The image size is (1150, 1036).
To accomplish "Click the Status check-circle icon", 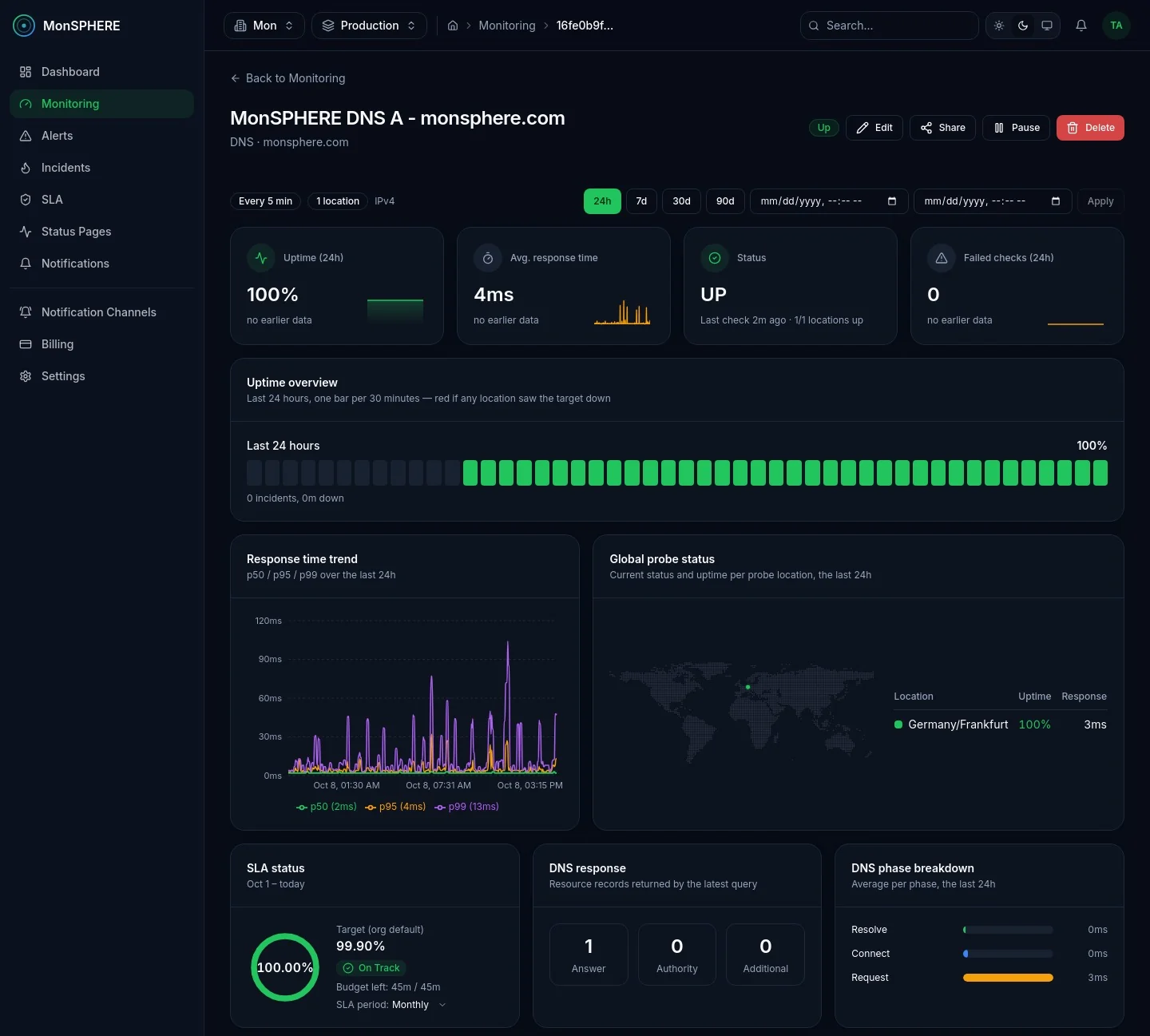I will pyautogui.click(x=715, y=258).
